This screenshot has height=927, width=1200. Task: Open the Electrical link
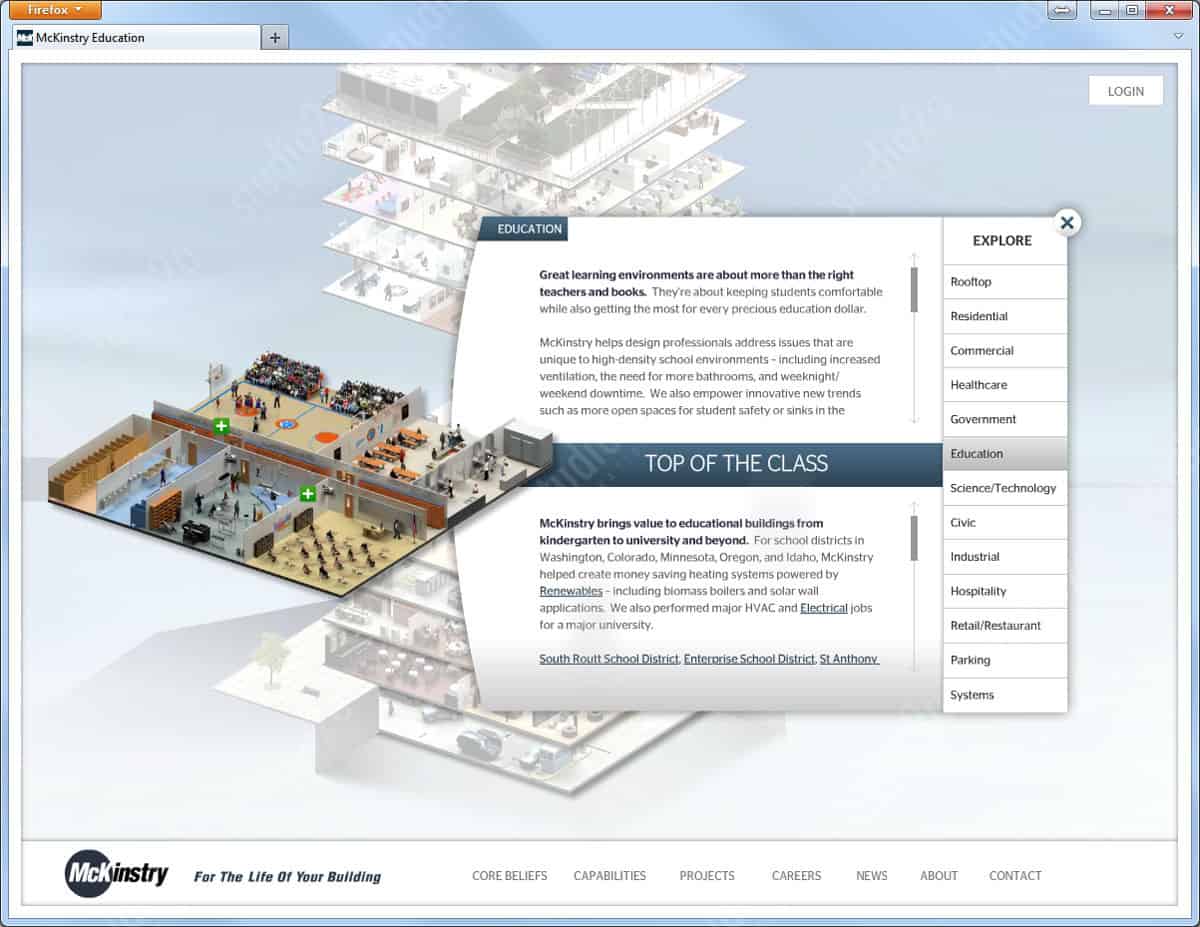pos(824,608)
